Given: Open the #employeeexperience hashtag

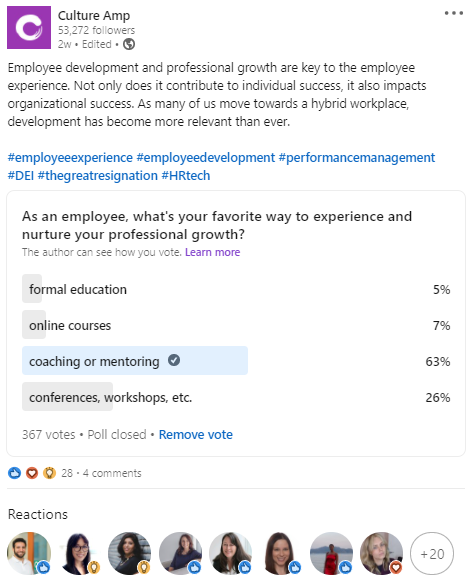Looking at the screenshot, I should pyautogui.click(x=70, y=158).
